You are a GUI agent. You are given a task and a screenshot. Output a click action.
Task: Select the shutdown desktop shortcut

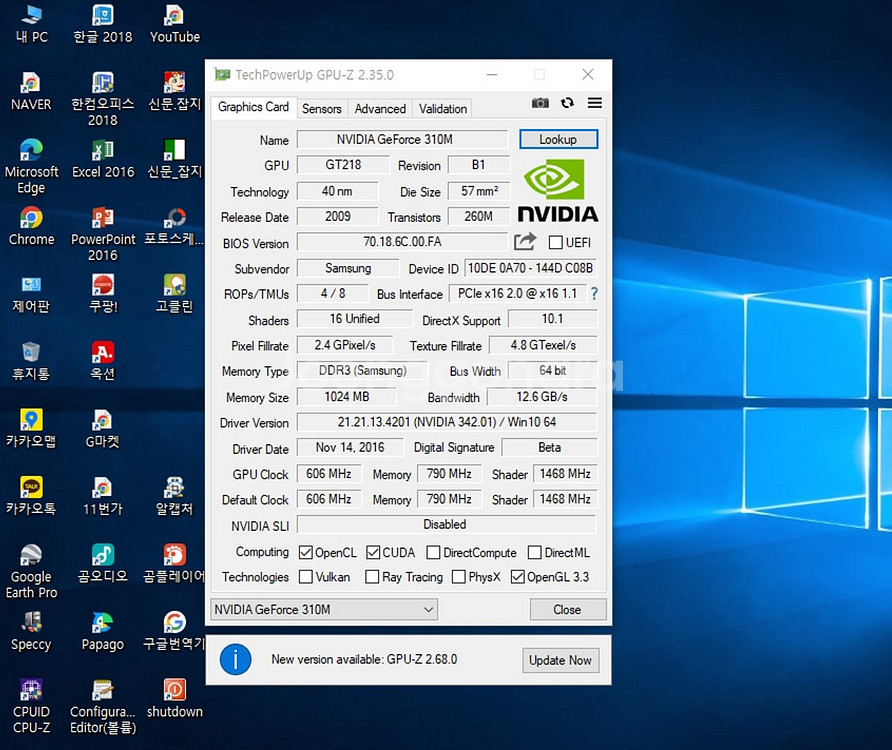175,699
